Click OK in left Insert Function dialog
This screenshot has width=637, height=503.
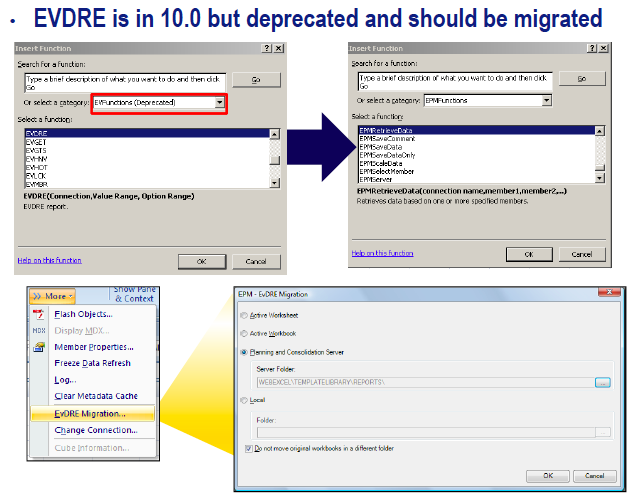pos(202,262)
